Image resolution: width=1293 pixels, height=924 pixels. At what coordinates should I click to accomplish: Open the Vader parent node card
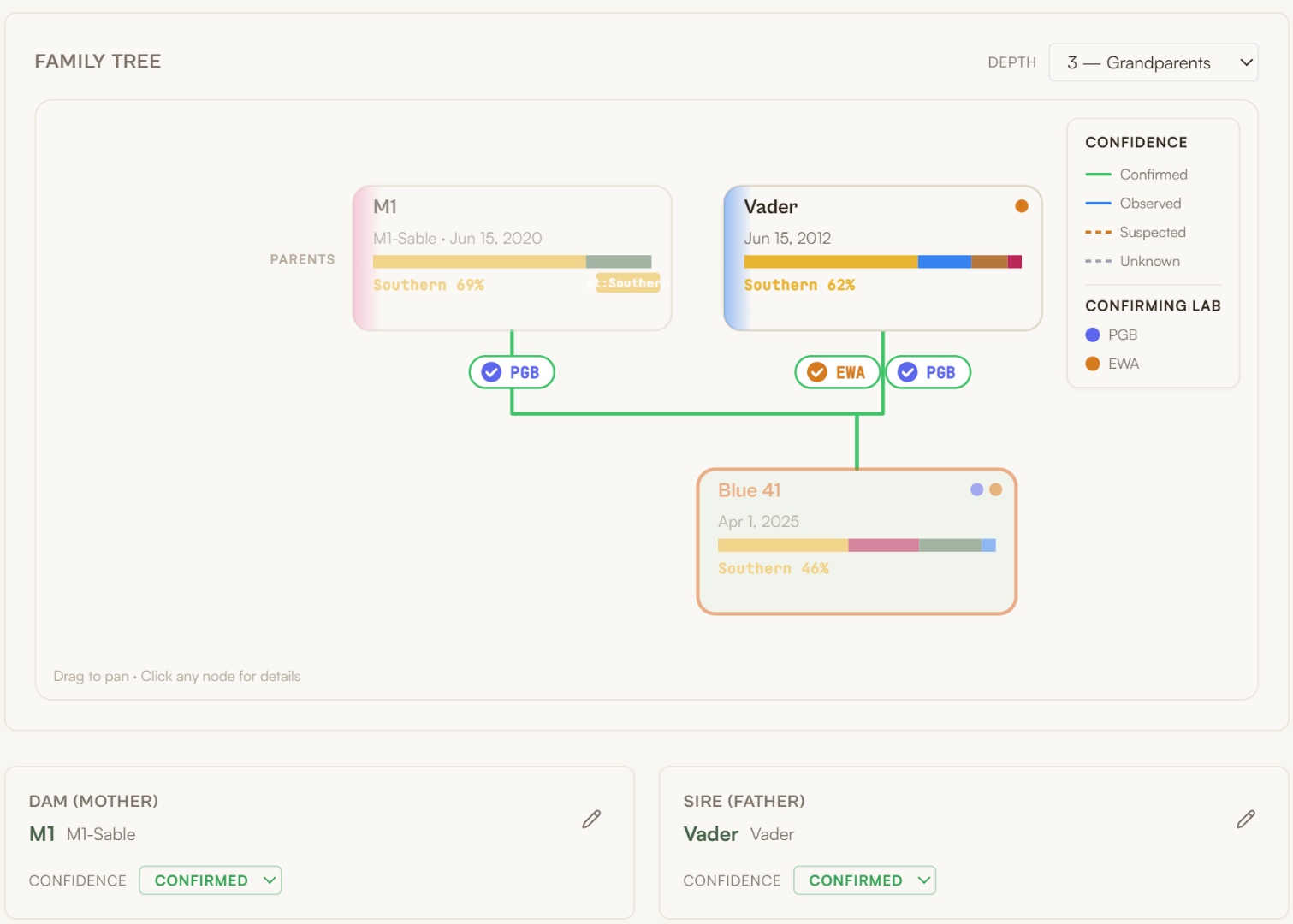click(882, 258)
